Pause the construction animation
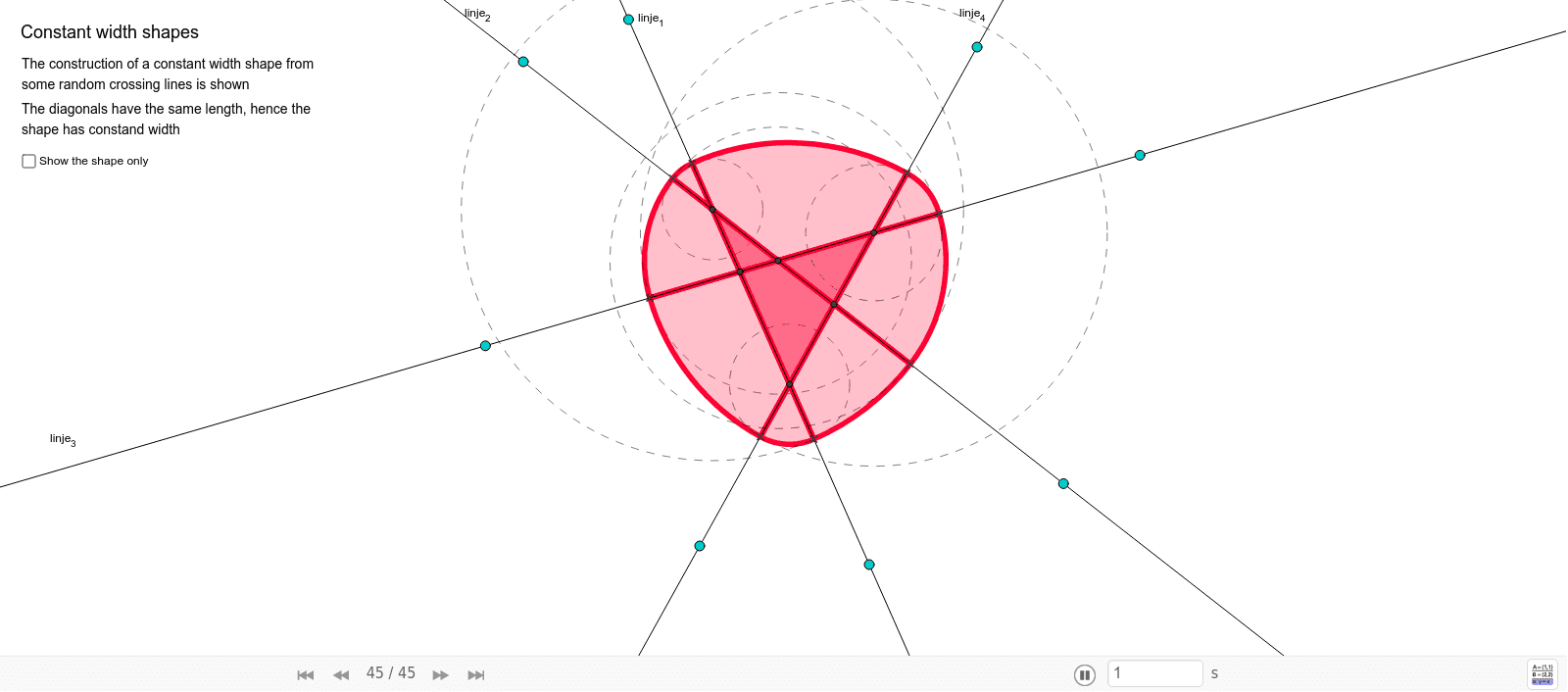Screen dimensions: 1568x692 click(x=1085, y=674)
